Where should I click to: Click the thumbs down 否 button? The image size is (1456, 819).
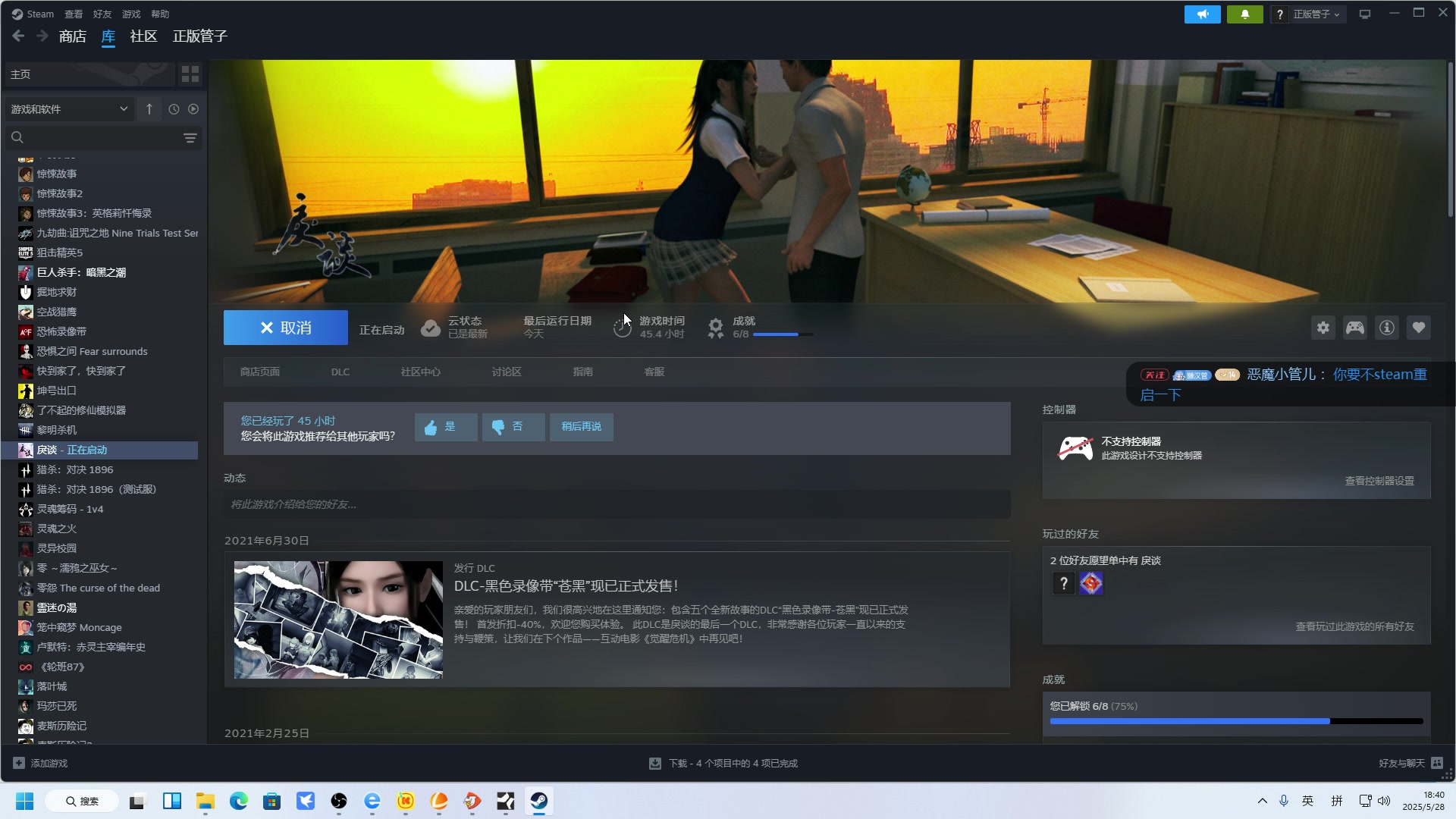[x=513, y=427]
